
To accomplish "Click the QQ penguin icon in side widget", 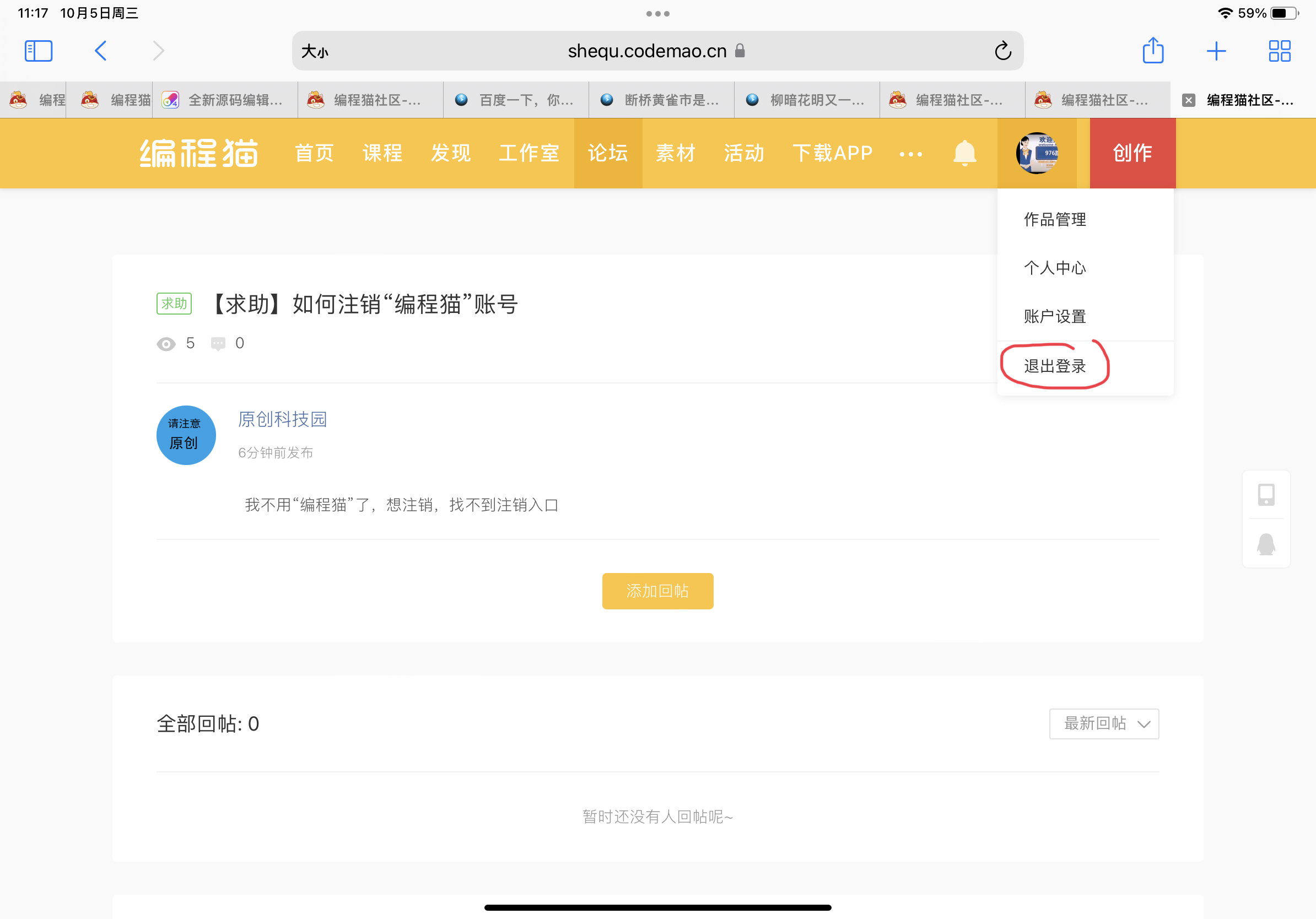I will click(x=1265, y=544).
